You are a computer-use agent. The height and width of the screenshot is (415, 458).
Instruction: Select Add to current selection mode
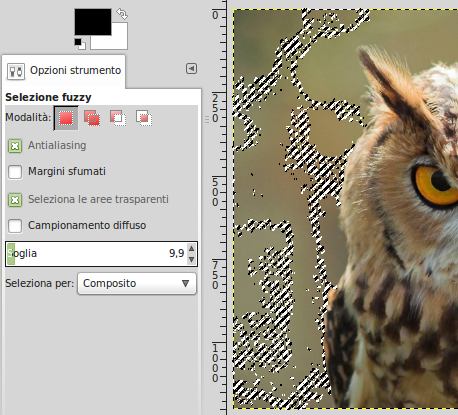pyautogui.click(x=92, y=118)
